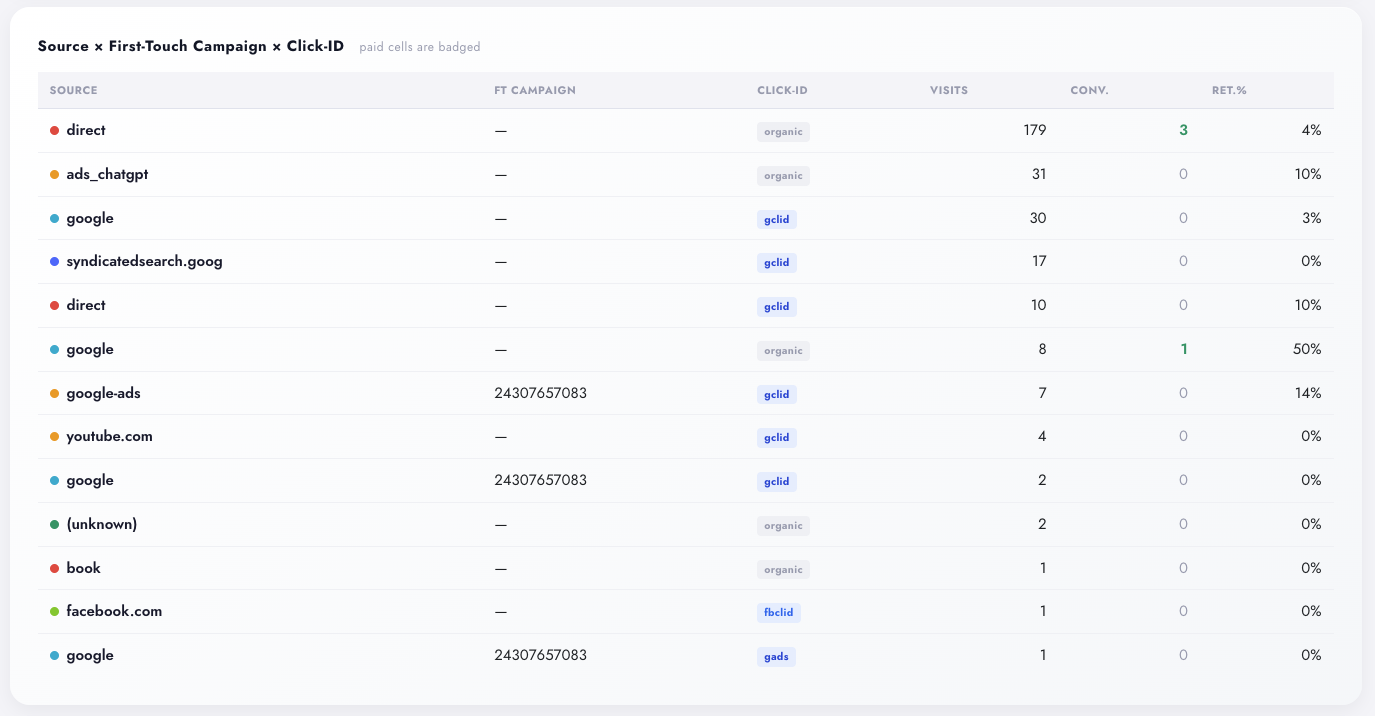The image size is (1375, 716).
Task: Click the visits value 4
Action: tap(1042, 436)
